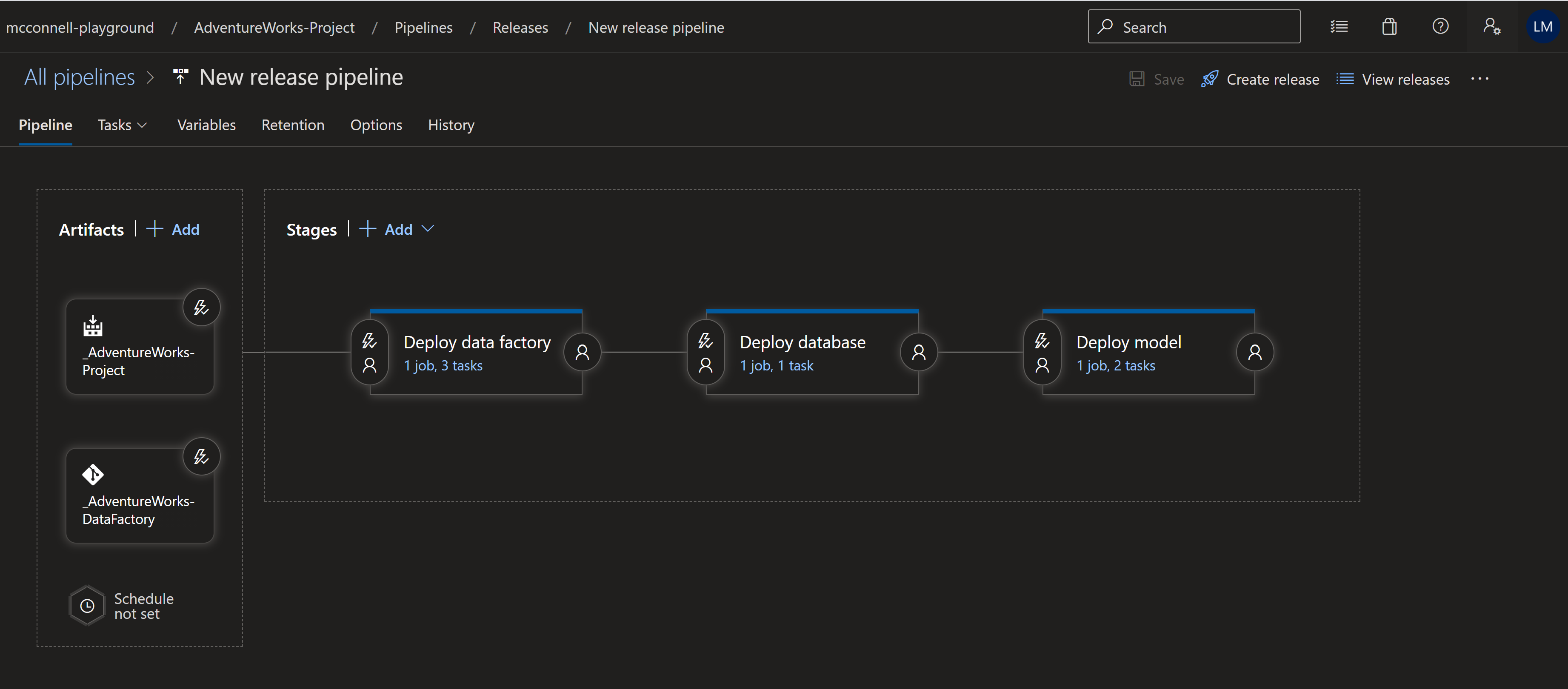Switch to the Pipeline tab
The height and width of the screenshot is (689, 1568).
point(46,125)
